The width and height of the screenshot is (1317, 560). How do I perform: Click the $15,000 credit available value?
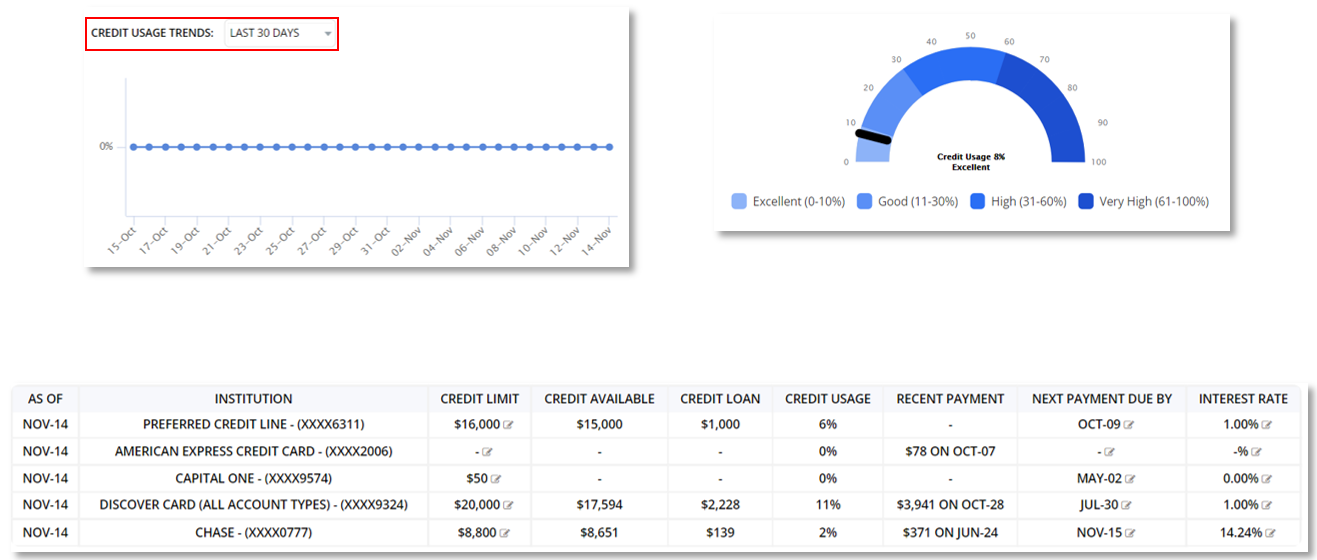pos(600,425)
